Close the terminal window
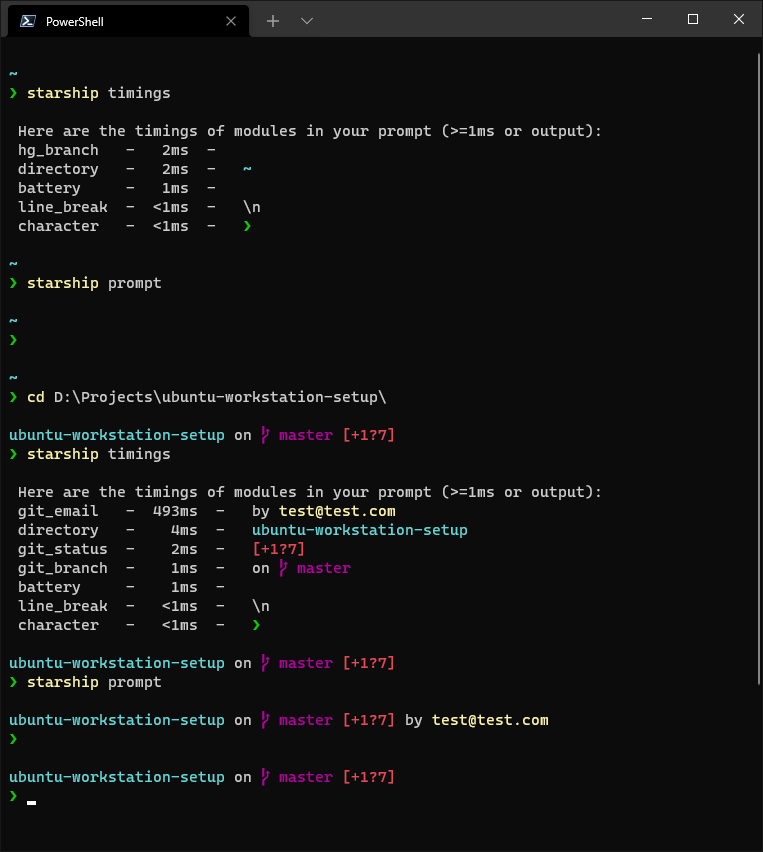This screenshot has width=763, height=852. coord(739,19)
